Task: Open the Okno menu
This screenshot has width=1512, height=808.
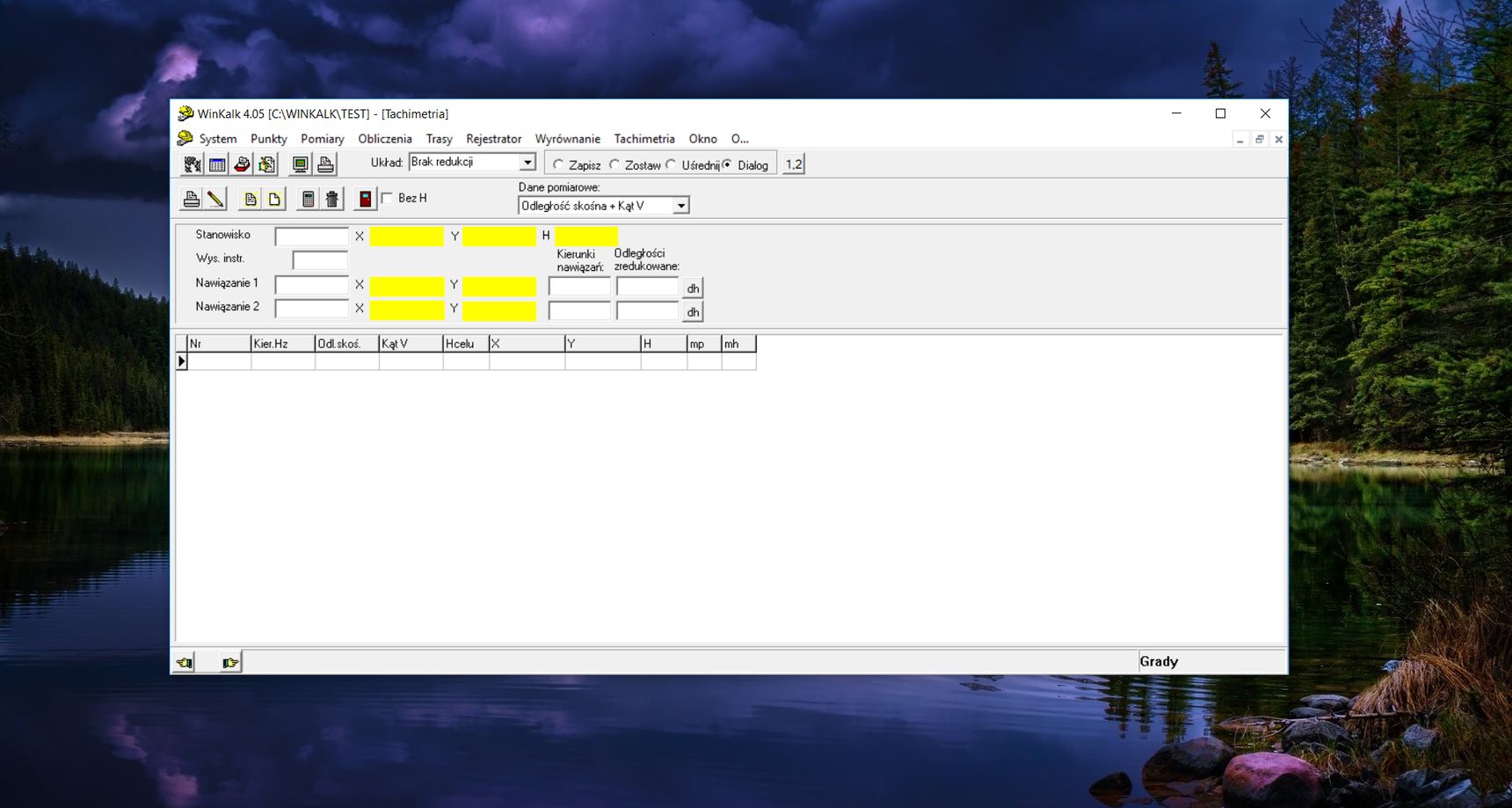Action: tap(703, 139)
